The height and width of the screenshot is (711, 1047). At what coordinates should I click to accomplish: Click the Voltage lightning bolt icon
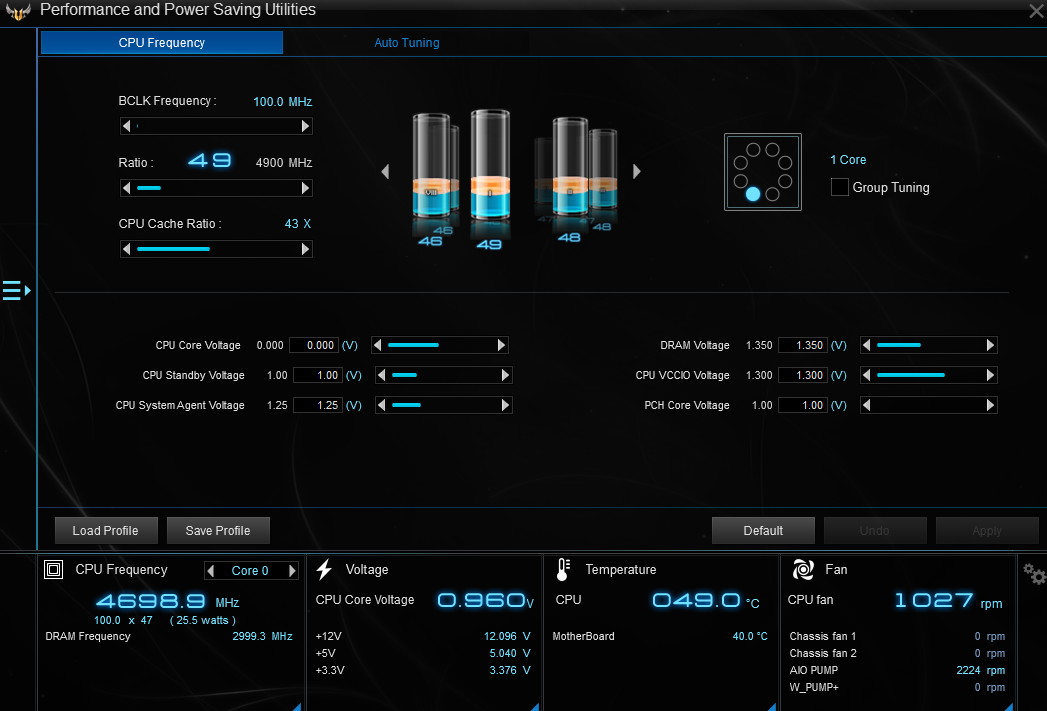[x=325, y=569]
